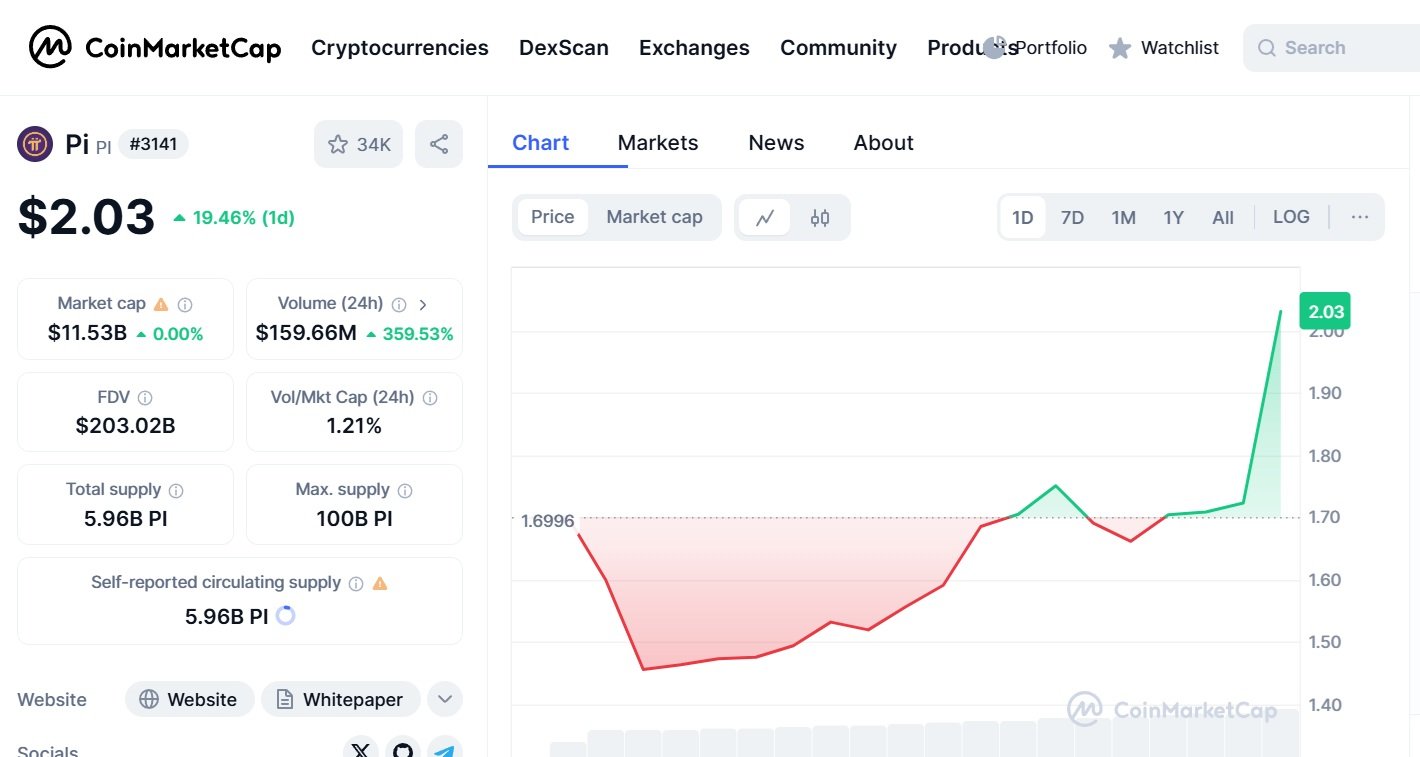Click the Volume (24h) info icon
This screenshot has height=757, width=1420.
click(x=399, y=304)
